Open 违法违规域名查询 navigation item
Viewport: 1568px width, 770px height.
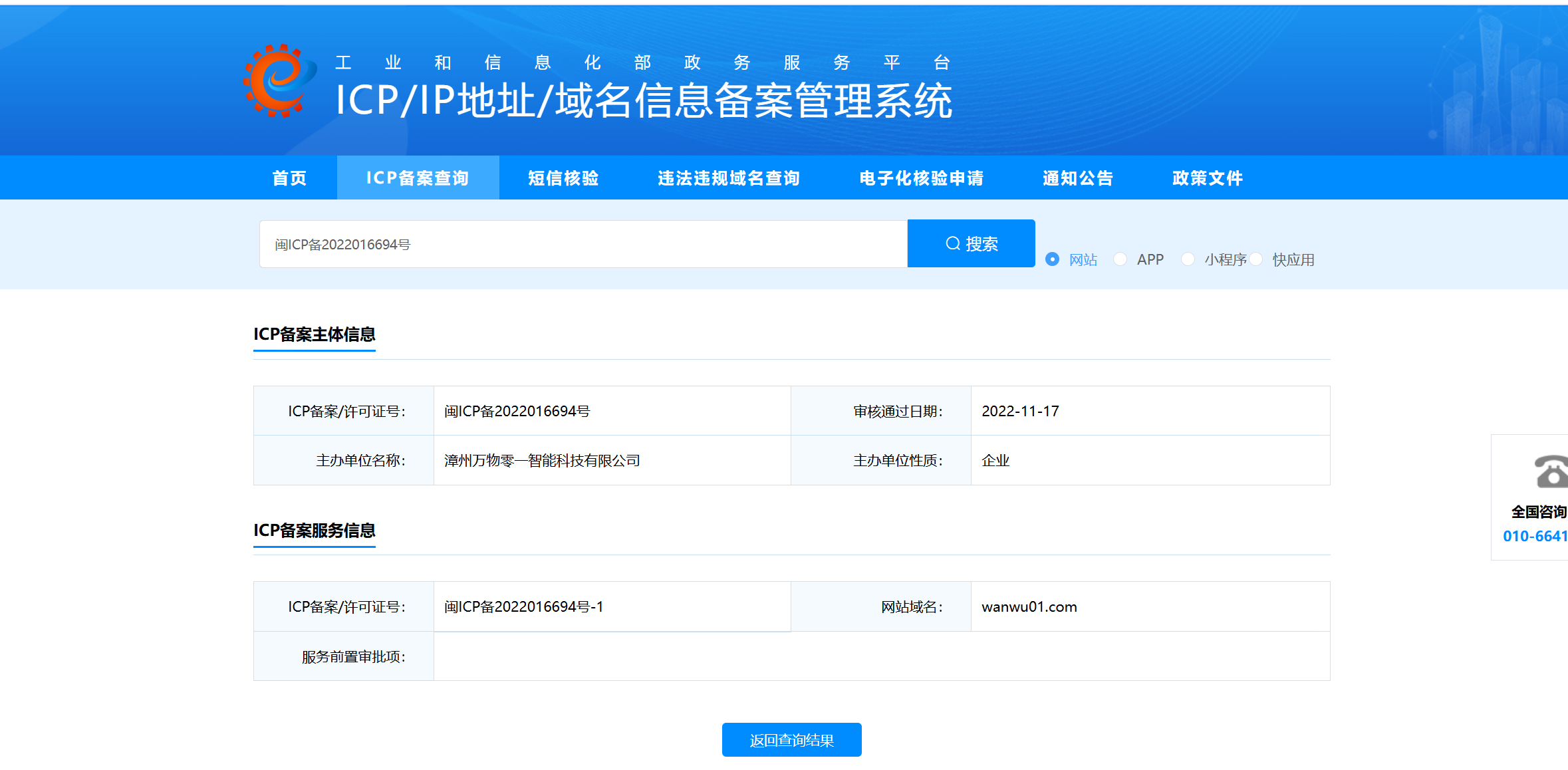pos(729,178)
